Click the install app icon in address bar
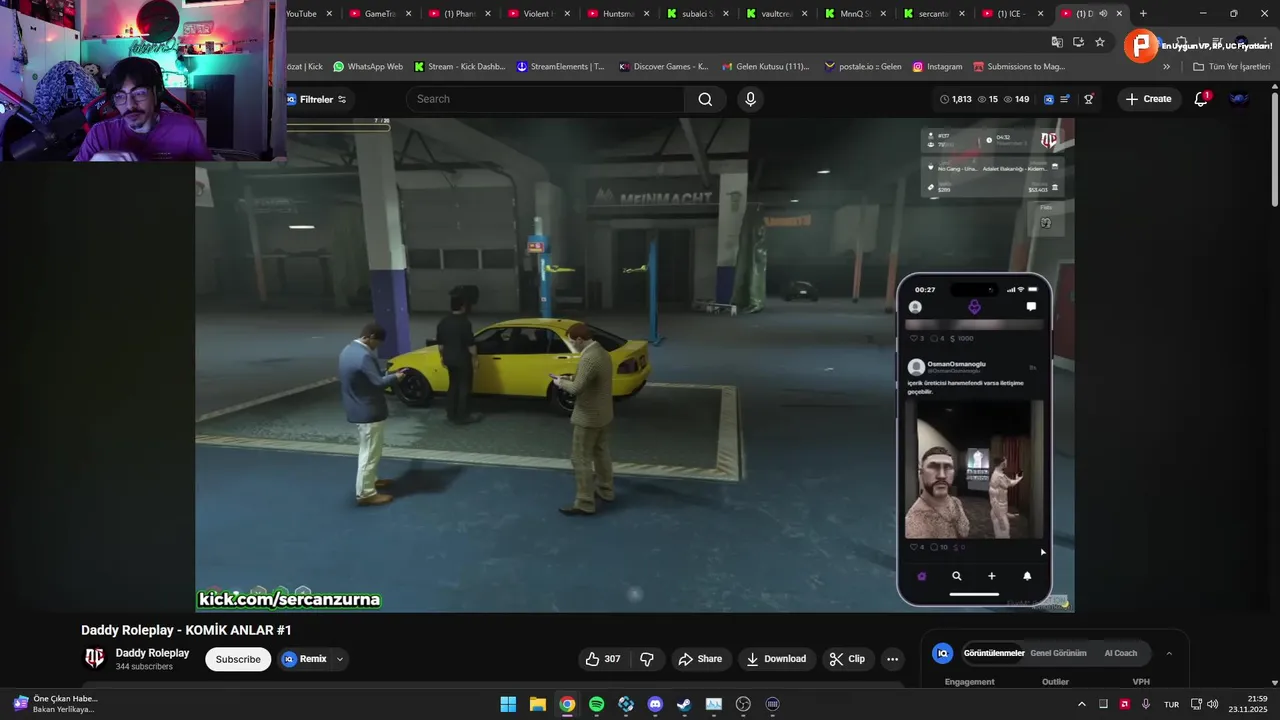 click(x=1078, y=42)
